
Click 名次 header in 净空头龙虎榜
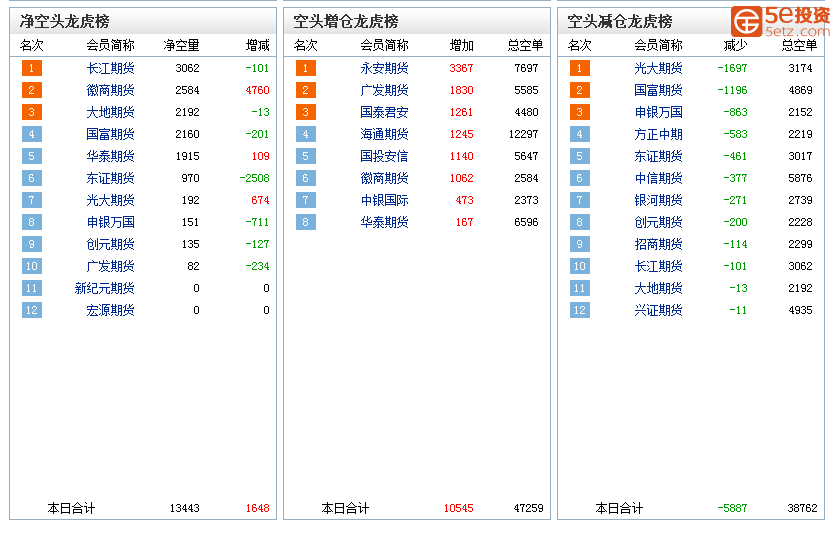pos(32,45)
